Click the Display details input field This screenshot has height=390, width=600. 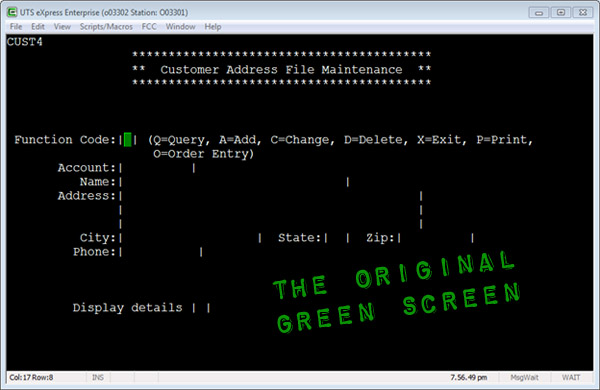pyautogui.click(x=201, y=308)
